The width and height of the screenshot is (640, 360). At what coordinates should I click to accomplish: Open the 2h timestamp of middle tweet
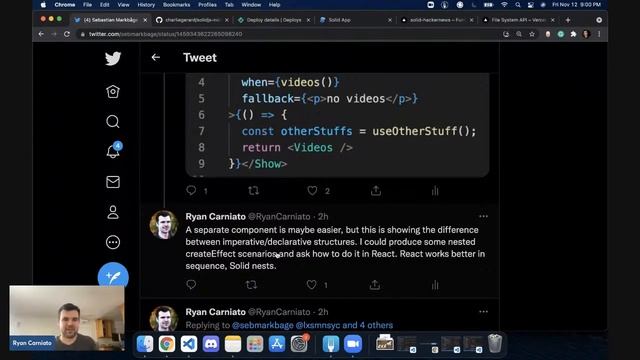[323, 217]
